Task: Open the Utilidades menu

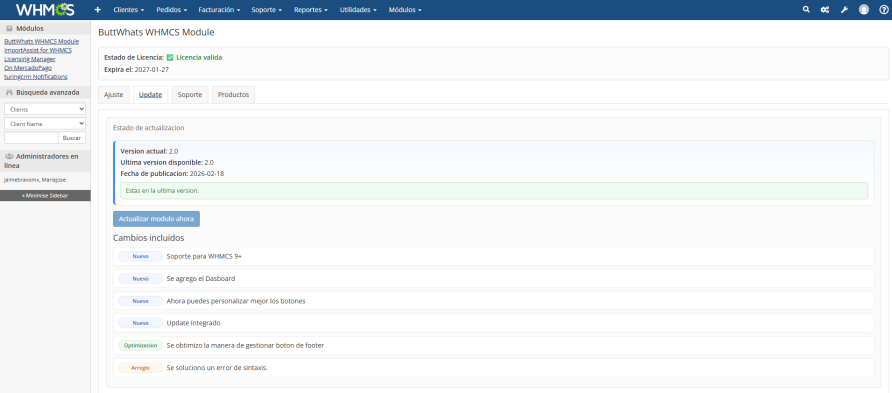Action: (358, 10)
